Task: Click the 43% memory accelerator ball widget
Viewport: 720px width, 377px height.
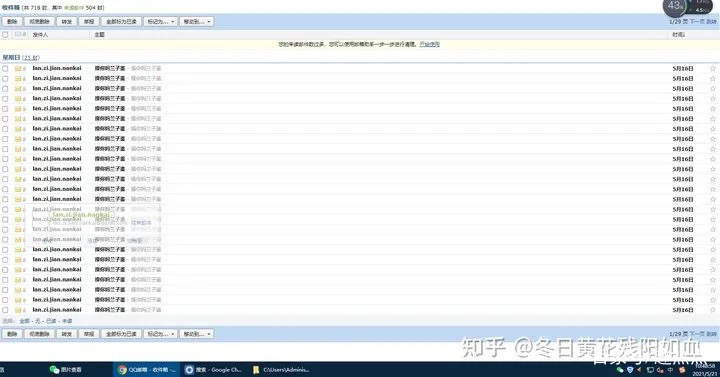Action: click(x=674, y=6)
